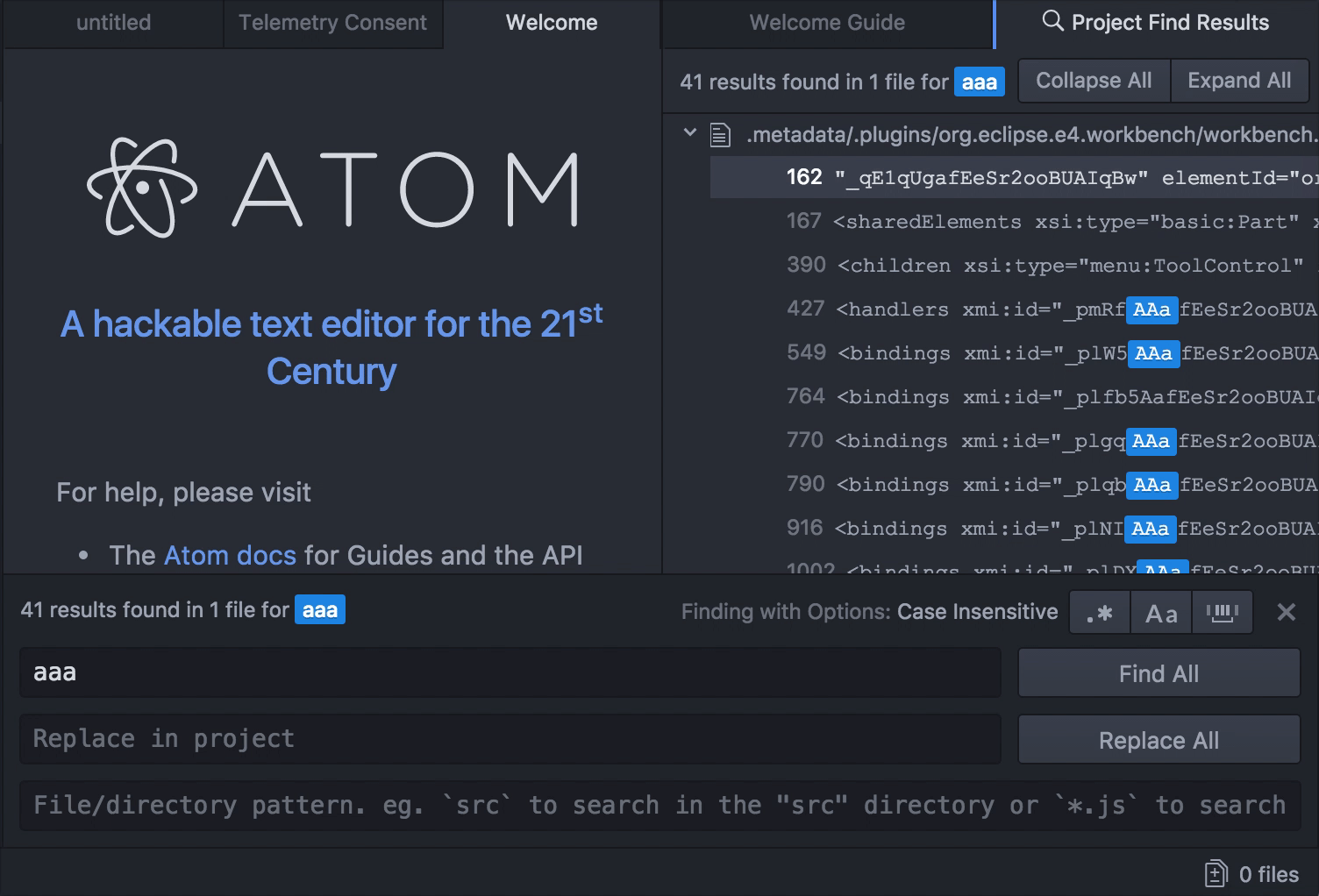Dismiss the find panel using the X icon
Image resolution: width=1319 pixels, height=896 pixels.
pos(1286,612)
